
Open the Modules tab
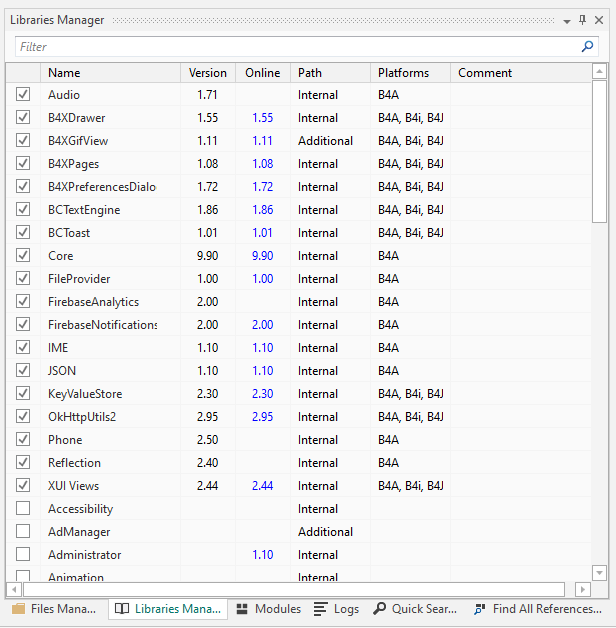click(x=268, y=609)
